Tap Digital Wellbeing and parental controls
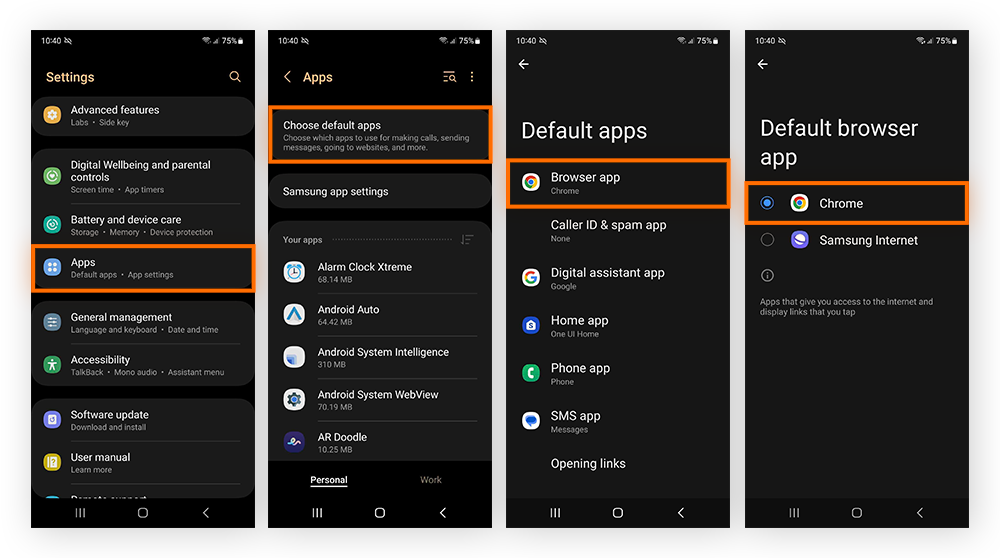Viewport: 1000px width, 558px height. click(x=140, y=171)
